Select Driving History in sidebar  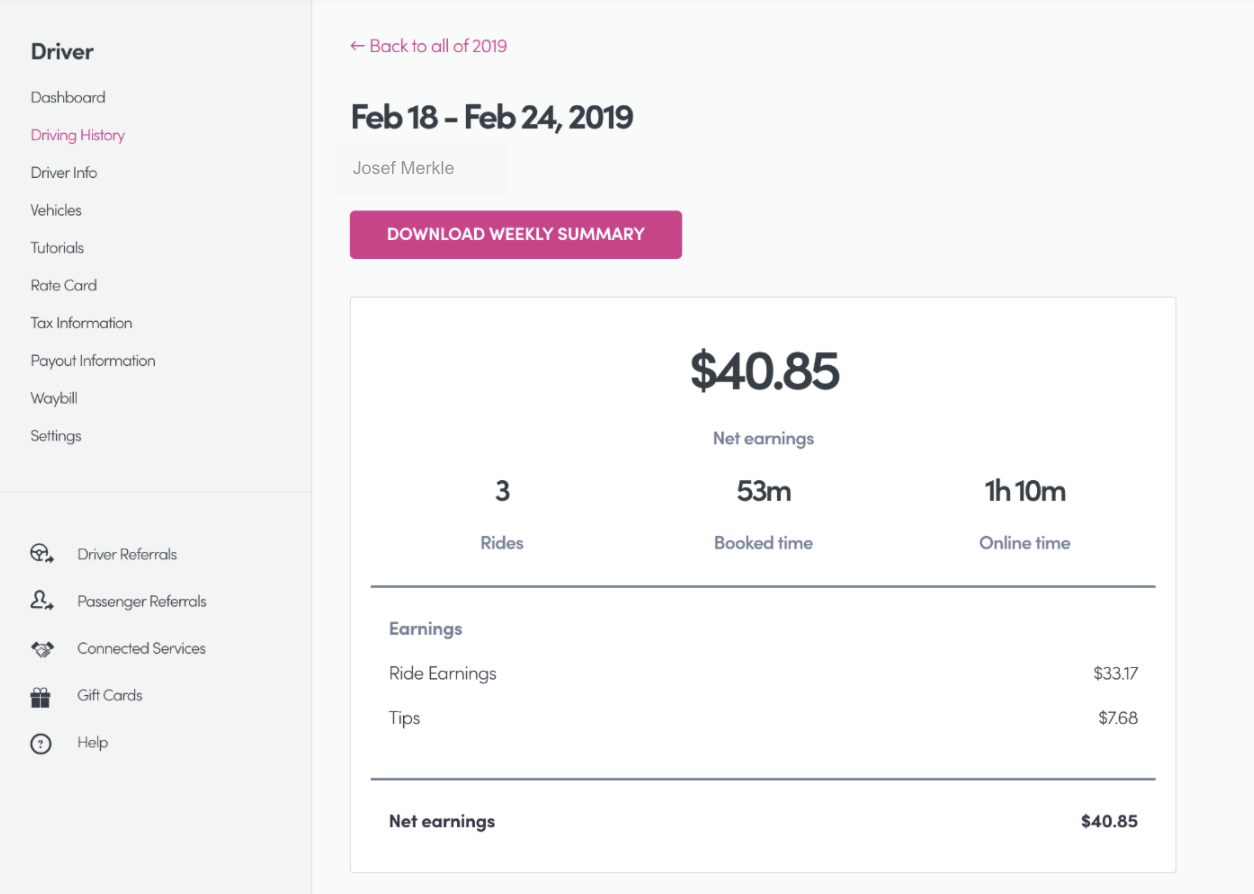click(78, 135)
